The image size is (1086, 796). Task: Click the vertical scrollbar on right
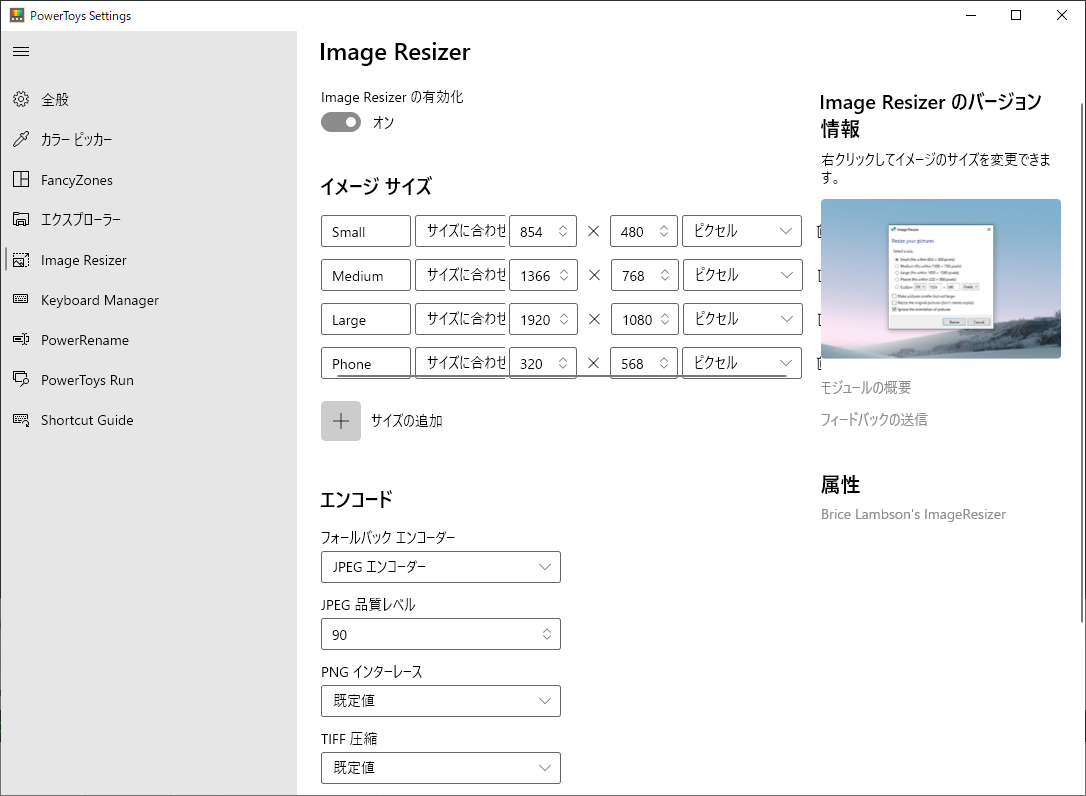[x=1082, y=363]
